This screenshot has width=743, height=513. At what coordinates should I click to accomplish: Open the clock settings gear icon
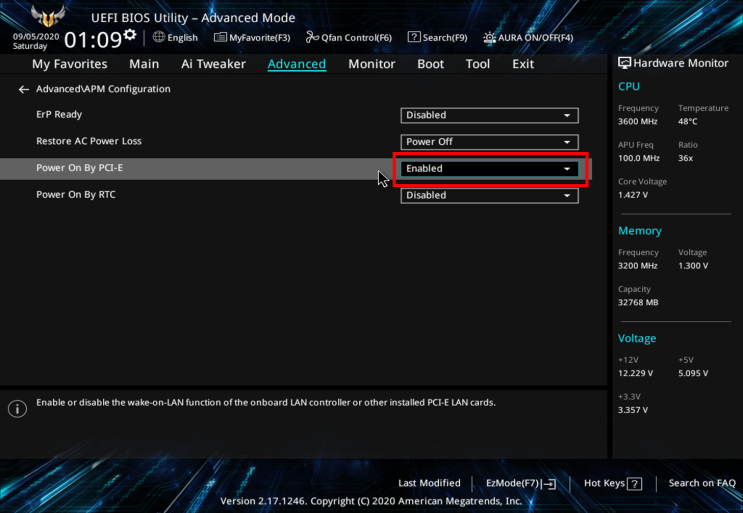[130, 35]
